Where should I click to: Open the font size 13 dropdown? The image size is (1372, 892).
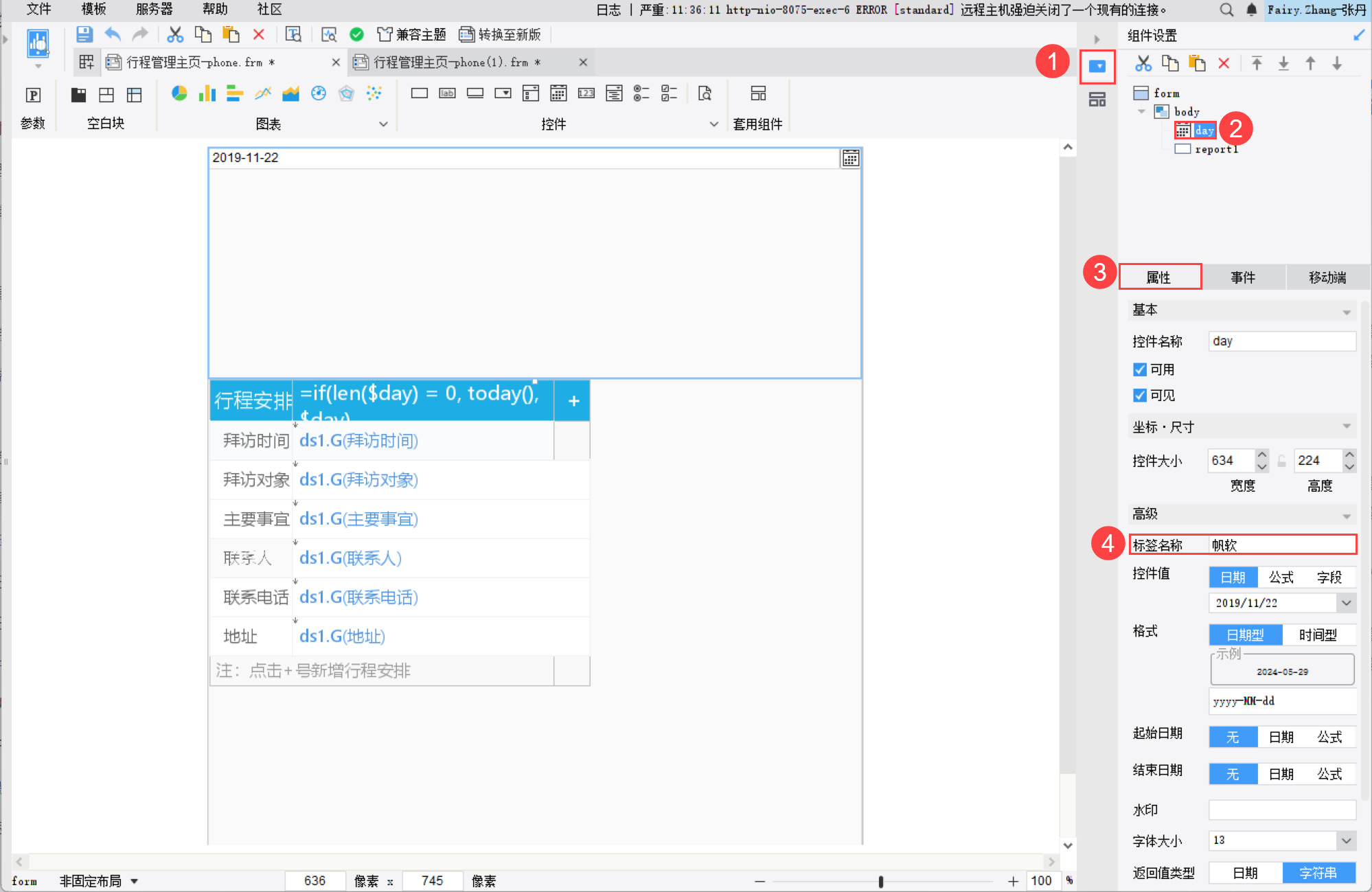pos(1346,840)
